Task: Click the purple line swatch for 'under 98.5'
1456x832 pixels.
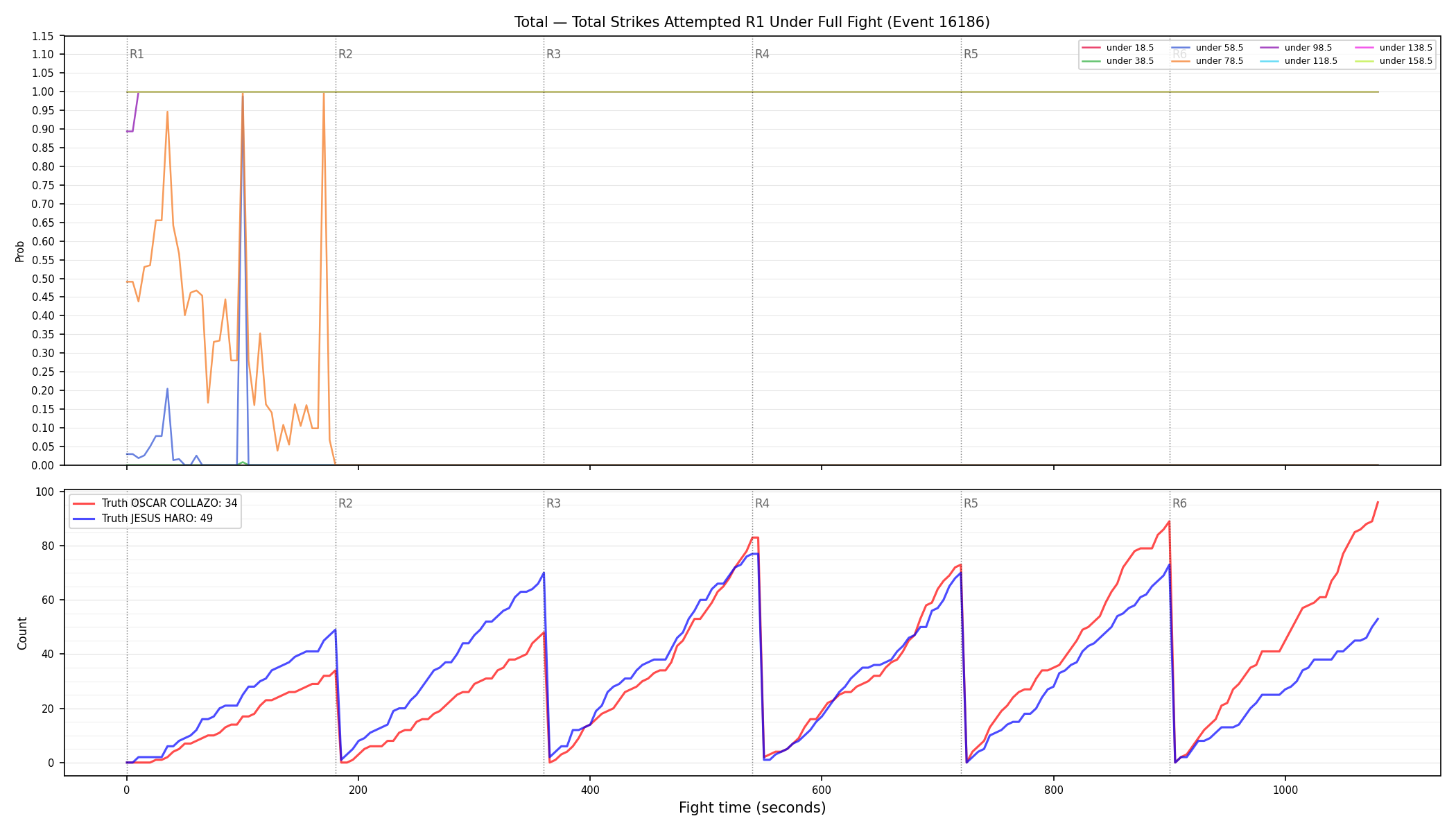Action: pos(1269,48)
